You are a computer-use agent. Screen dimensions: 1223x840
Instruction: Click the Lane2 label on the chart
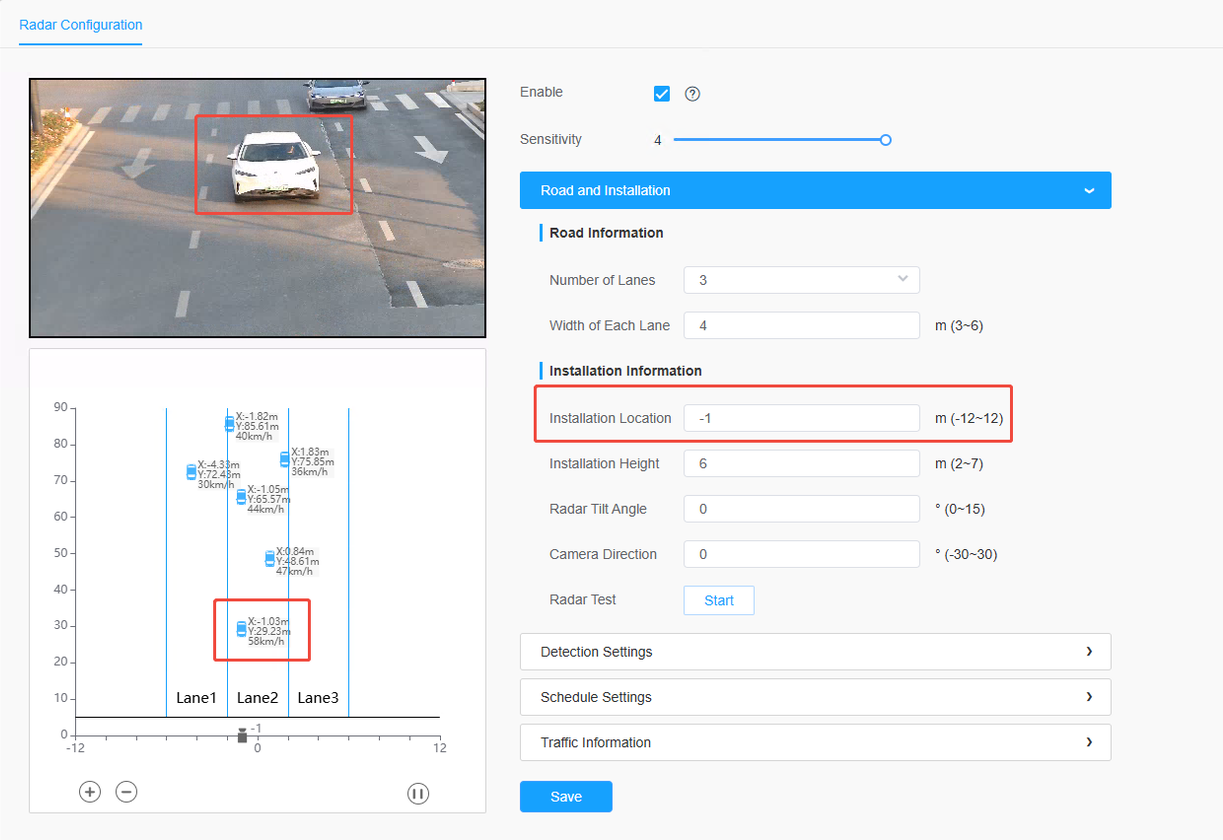point(257,698)
